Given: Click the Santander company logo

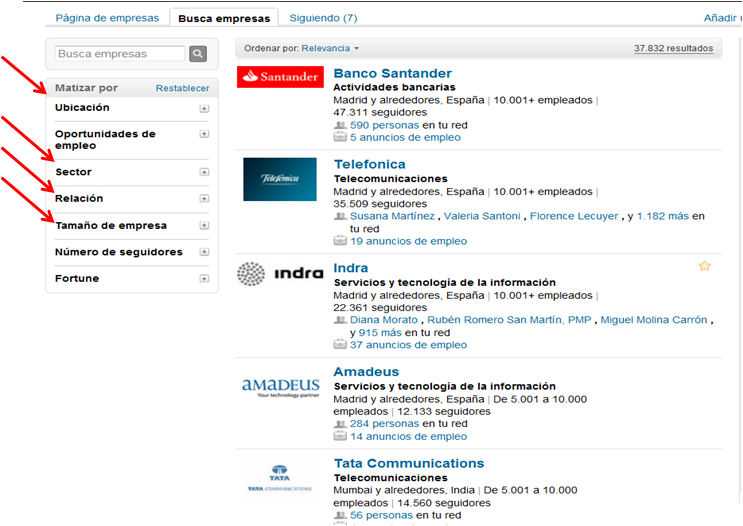Looking at the screenshot, I should [280, 77].
